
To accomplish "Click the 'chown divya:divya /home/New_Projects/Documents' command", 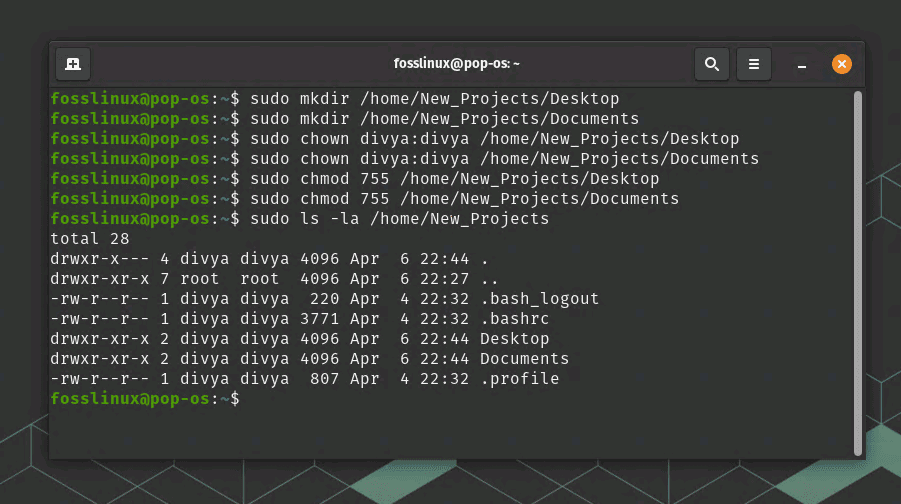I will (x=530, y=159).
